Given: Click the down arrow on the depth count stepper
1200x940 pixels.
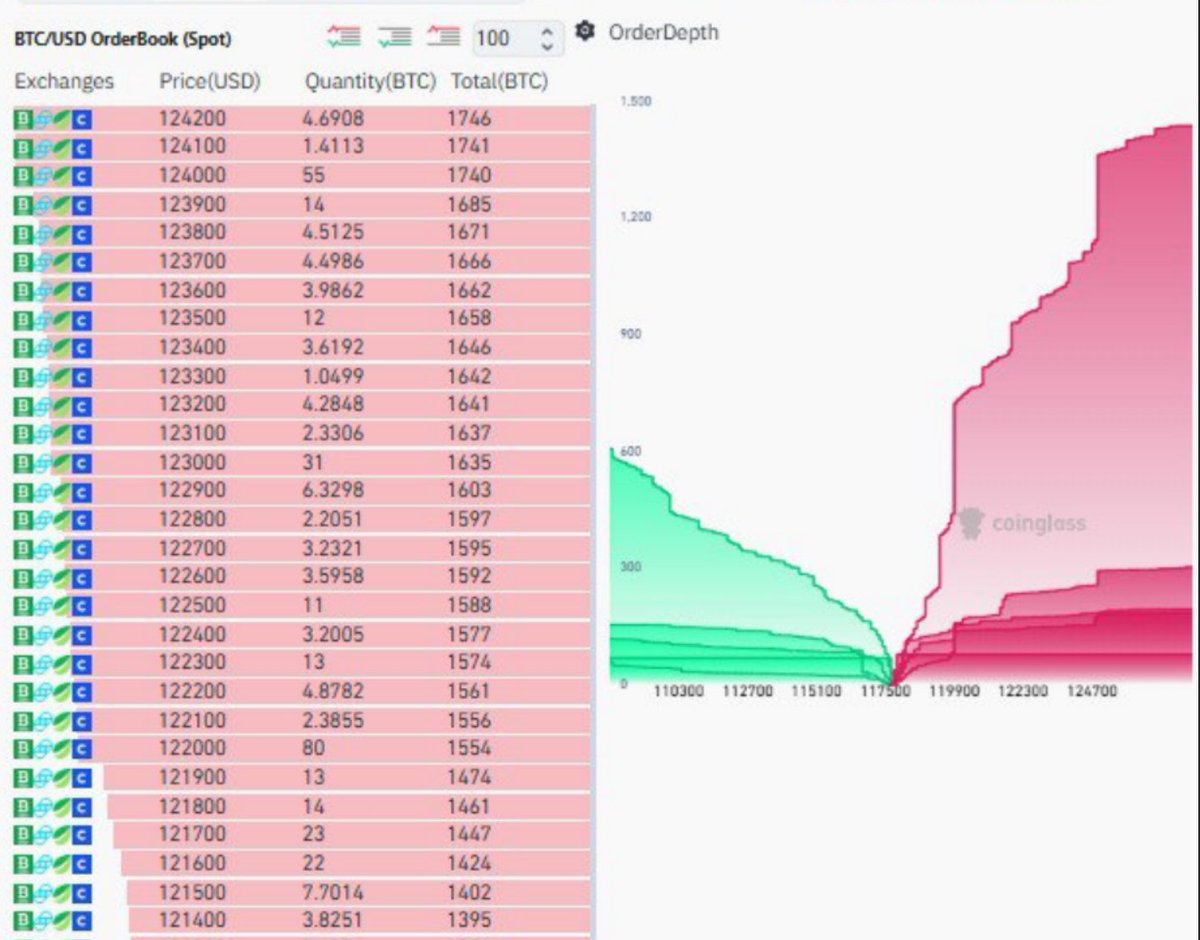Looking at the screenshot, I should [547, 44].
